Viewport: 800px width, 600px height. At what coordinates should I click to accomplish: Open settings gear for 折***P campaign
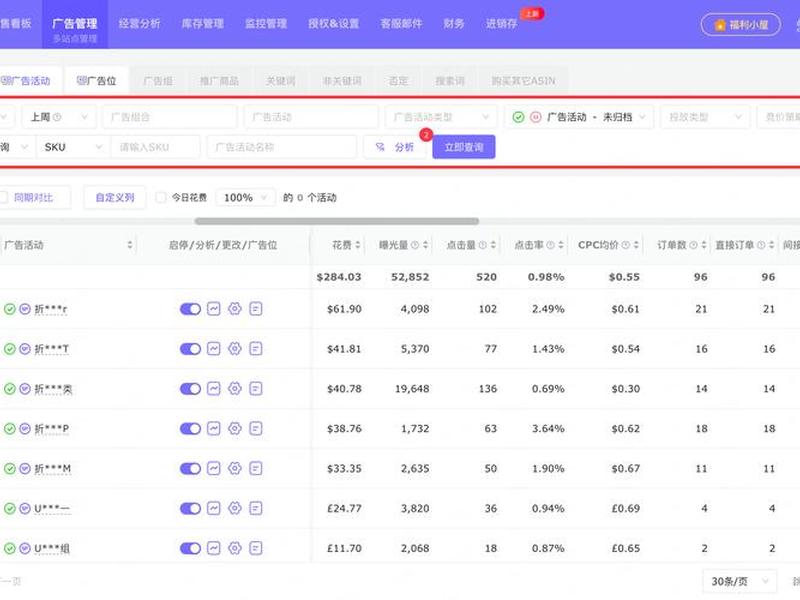coord(235,429)
